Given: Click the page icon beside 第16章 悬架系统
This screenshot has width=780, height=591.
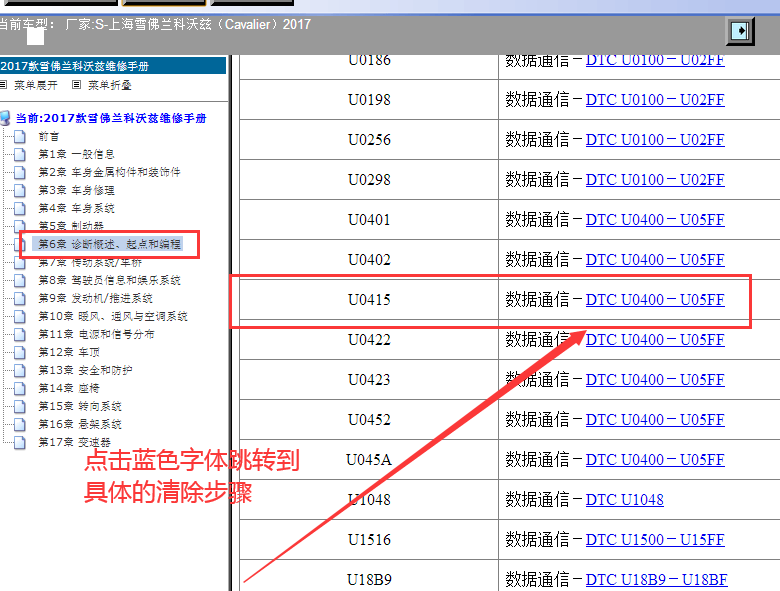Looking at the screenshot, I should point(20,424).
